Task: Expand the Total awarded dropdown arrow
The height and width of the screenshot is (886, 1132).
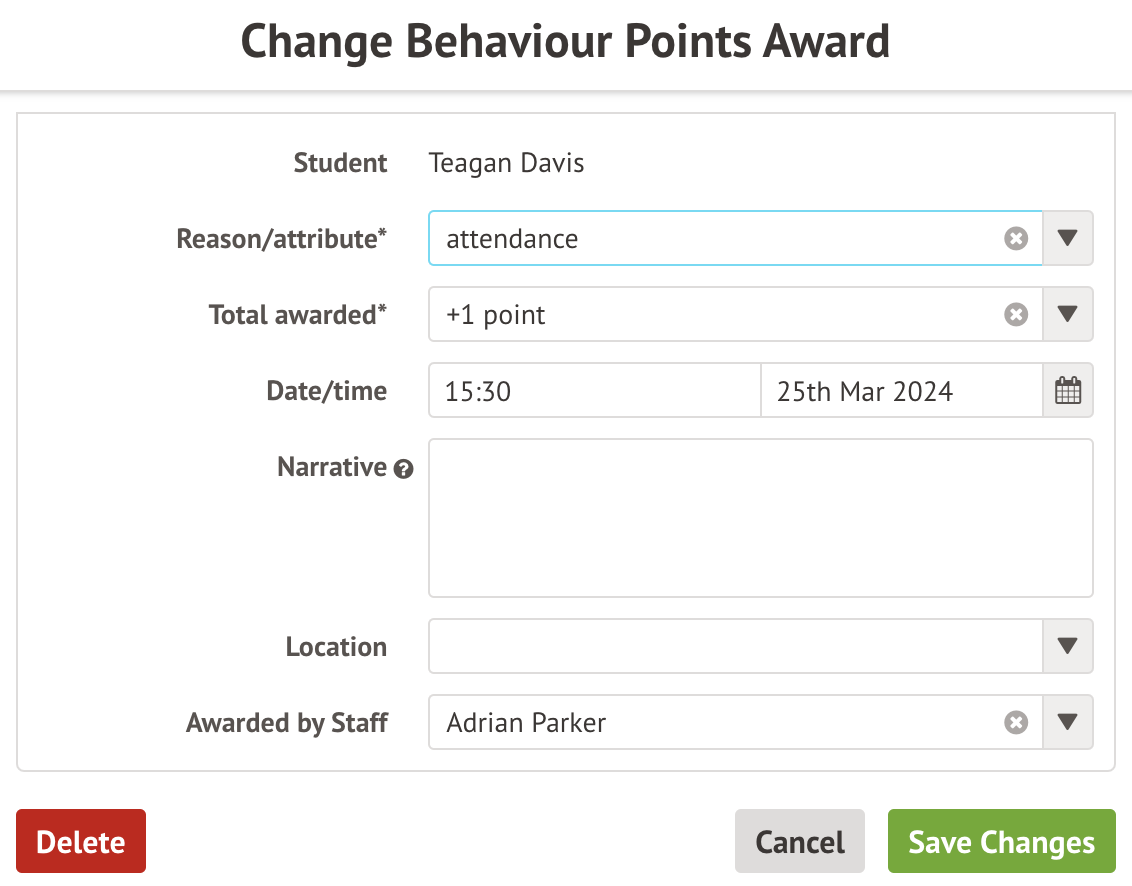Action: tap(1068, 315)
